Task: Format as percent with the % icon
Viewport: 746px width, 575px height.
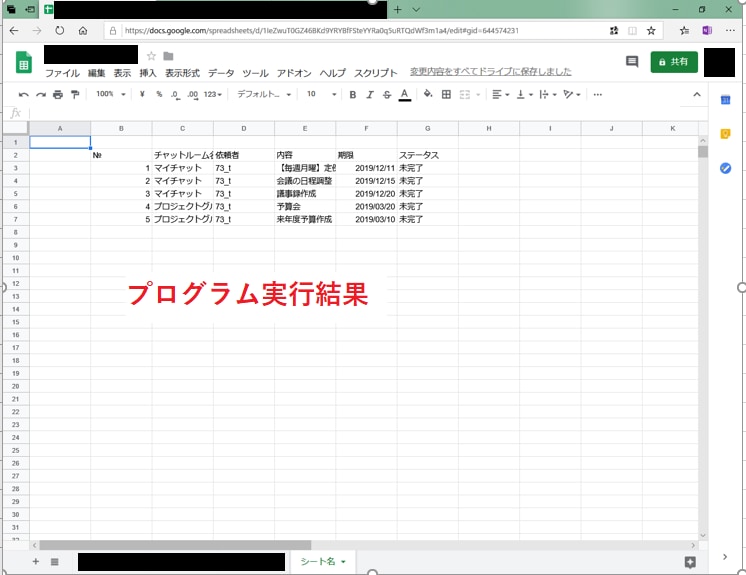Action: point(159,94)
